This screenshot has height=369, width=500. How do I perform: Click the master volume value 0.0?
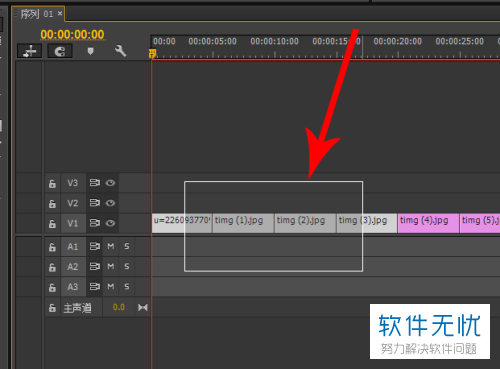[119, 307]
